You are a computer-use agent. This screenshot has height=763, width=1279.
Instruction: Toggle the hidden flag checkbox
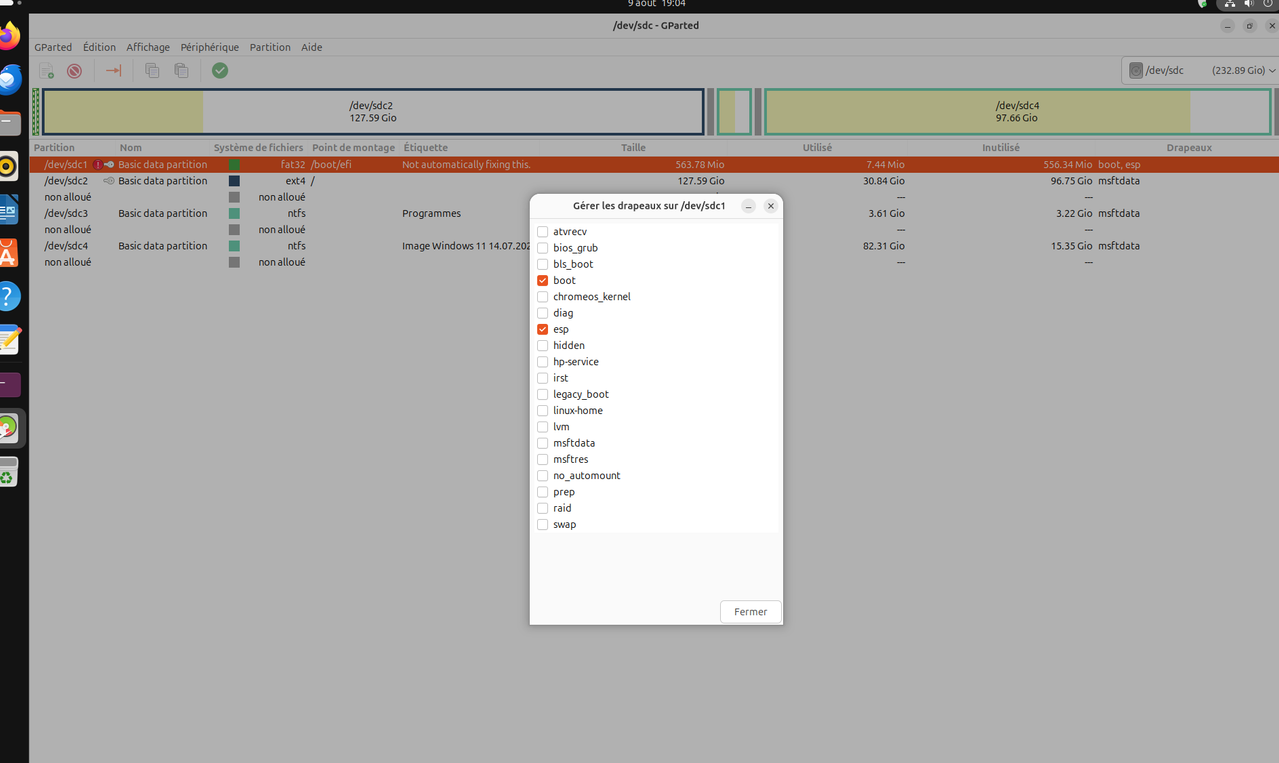point(543,346)
